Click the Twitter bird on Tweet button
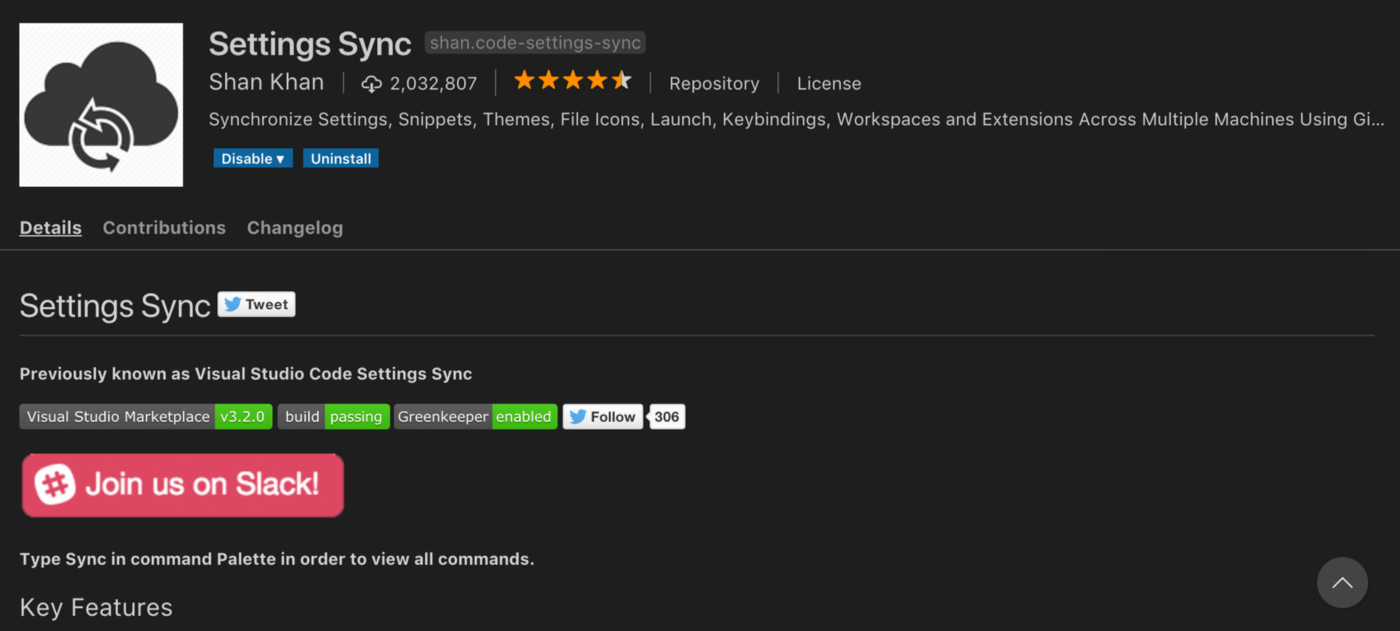 (x=233, y=305)
